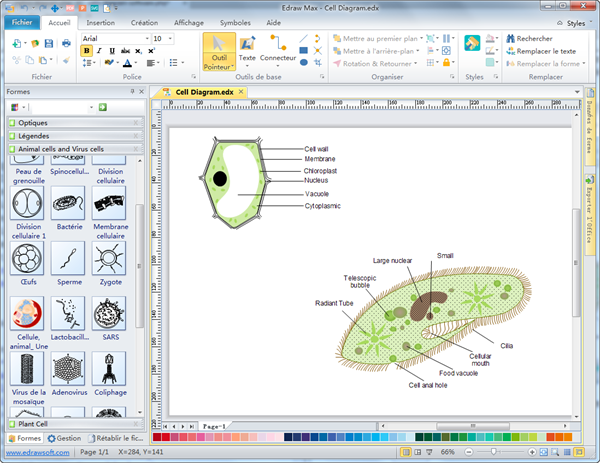
Task: Switch to the Symboles ribbon tab
Action: click(x=235, y=21)
